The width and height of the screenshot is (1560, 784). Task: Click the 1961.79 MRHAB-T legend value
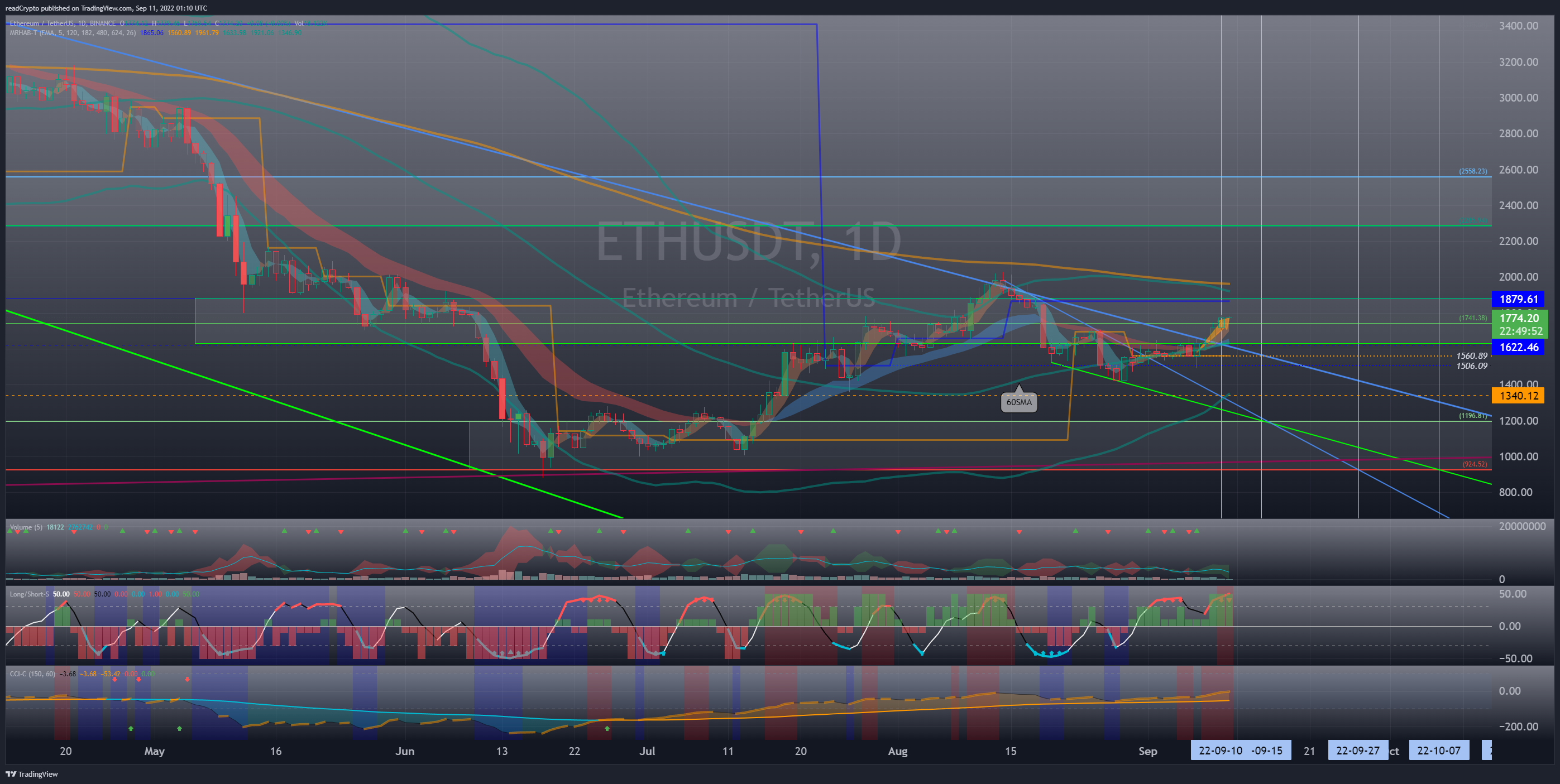click(x=207, y=33)
